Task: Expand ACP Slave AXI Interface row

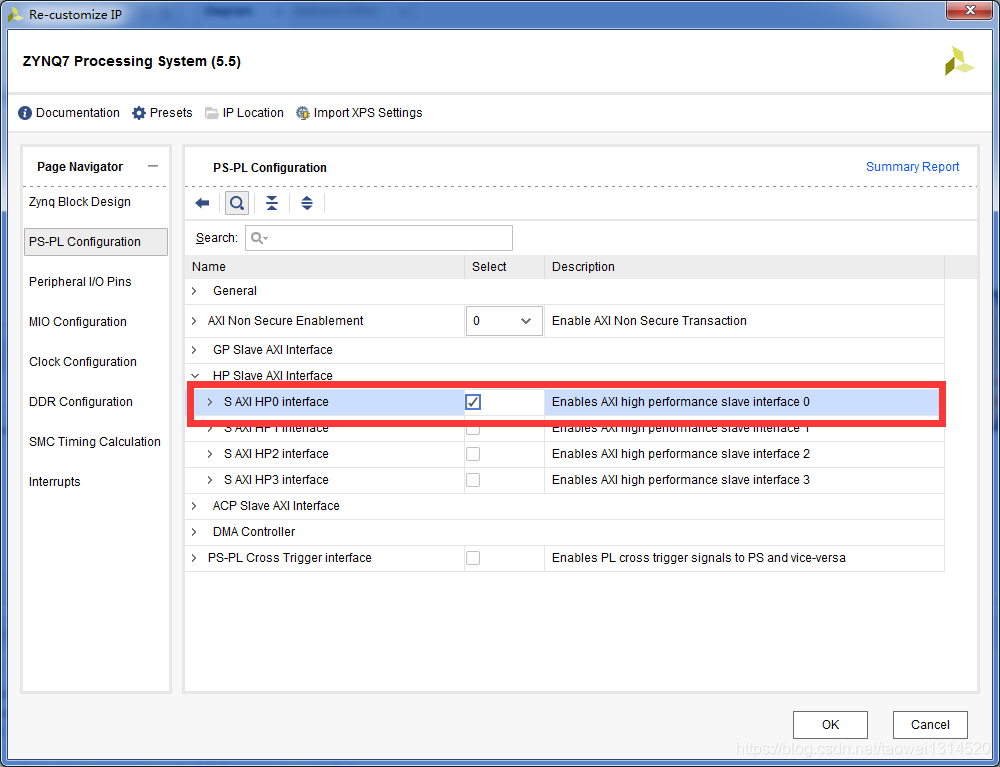Action: pos(195,506)
